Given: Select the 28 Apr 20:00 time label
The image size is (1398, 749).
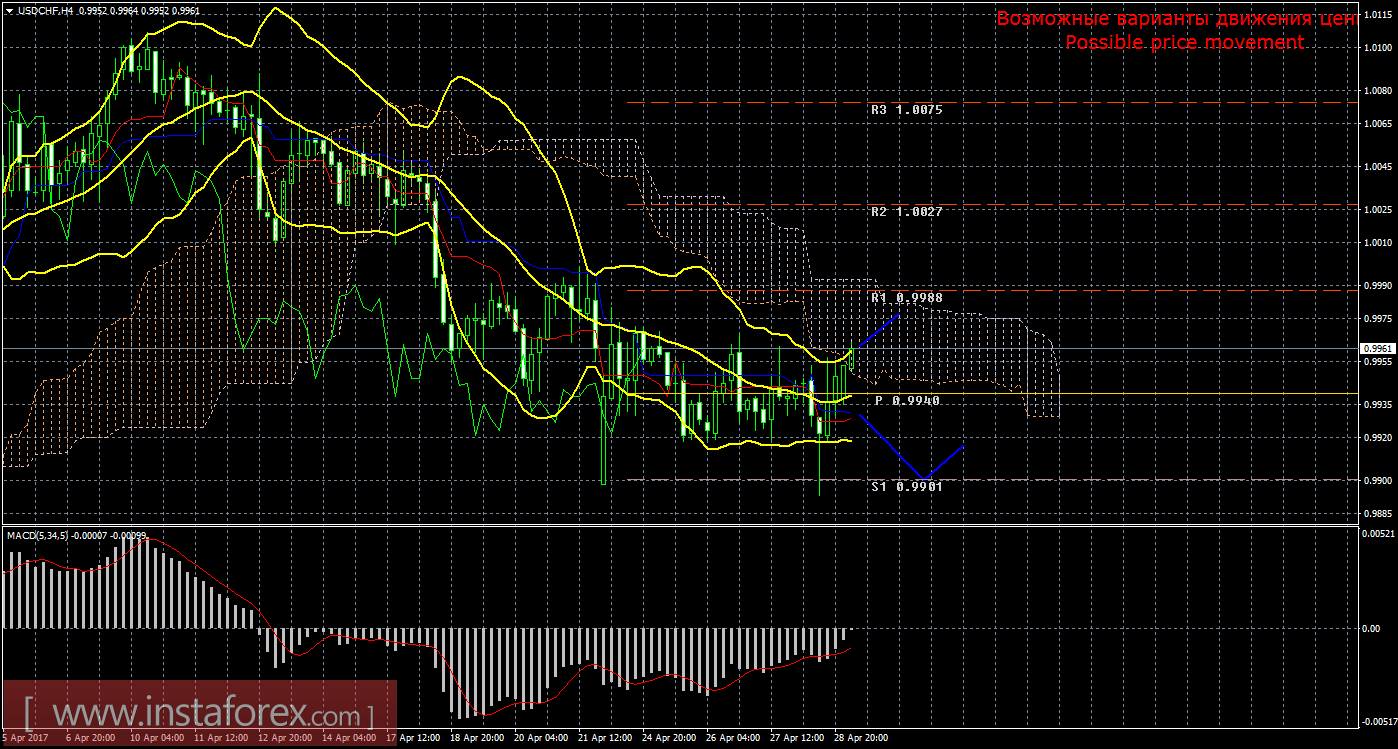Looking at the screenshot, I should (860, 738).
